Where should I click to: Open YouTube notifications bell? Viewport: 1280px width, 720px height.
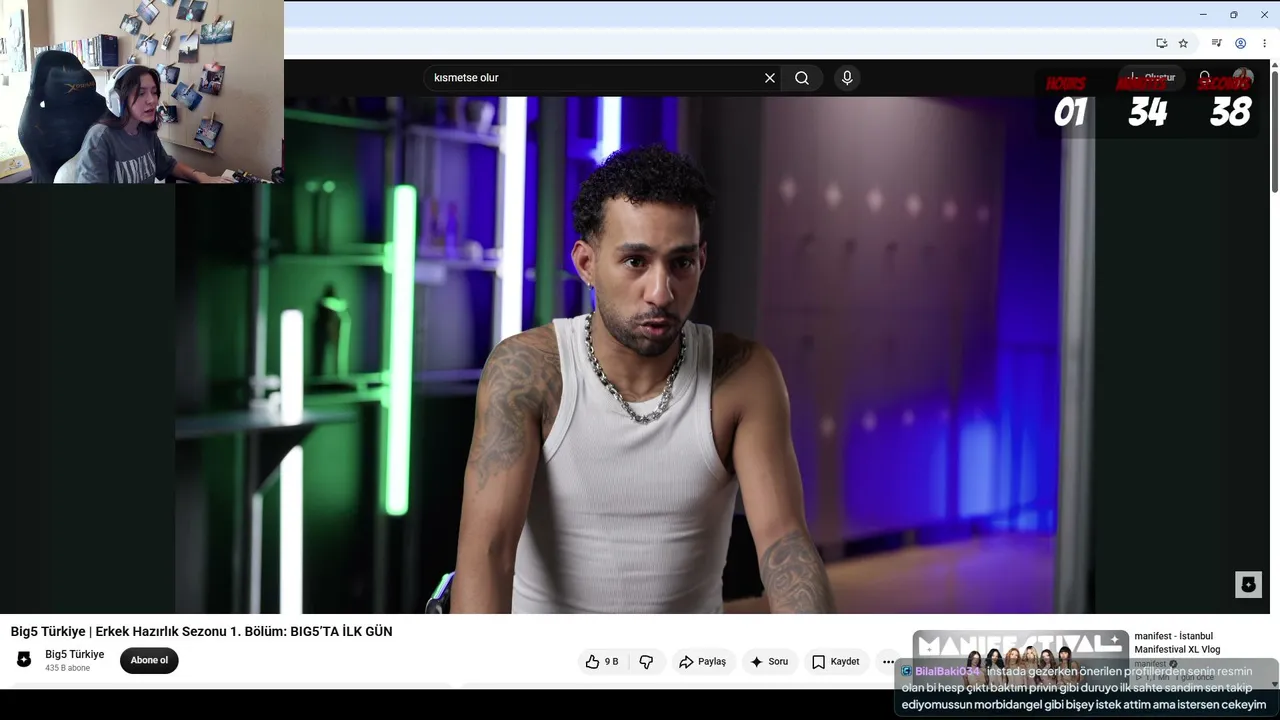click(x=1205, y=78)
